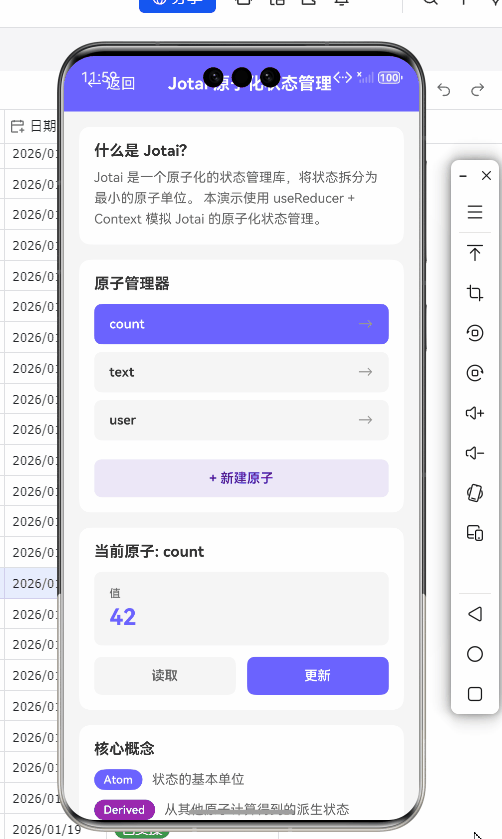Select the count atom row
The image size is (502, 839).
point(241,324)
